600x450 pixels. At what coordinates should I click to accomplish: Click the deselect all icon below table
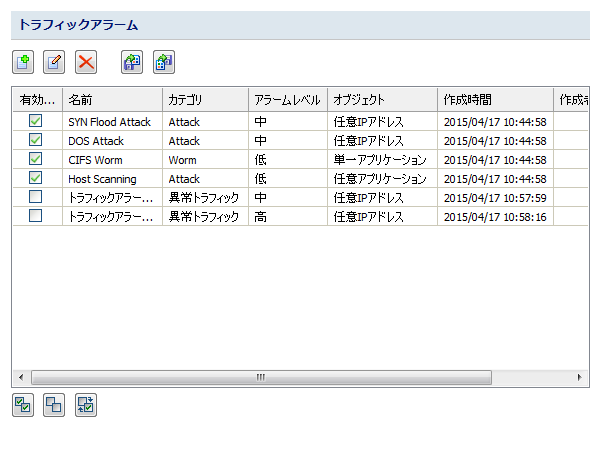click(54, 405)
